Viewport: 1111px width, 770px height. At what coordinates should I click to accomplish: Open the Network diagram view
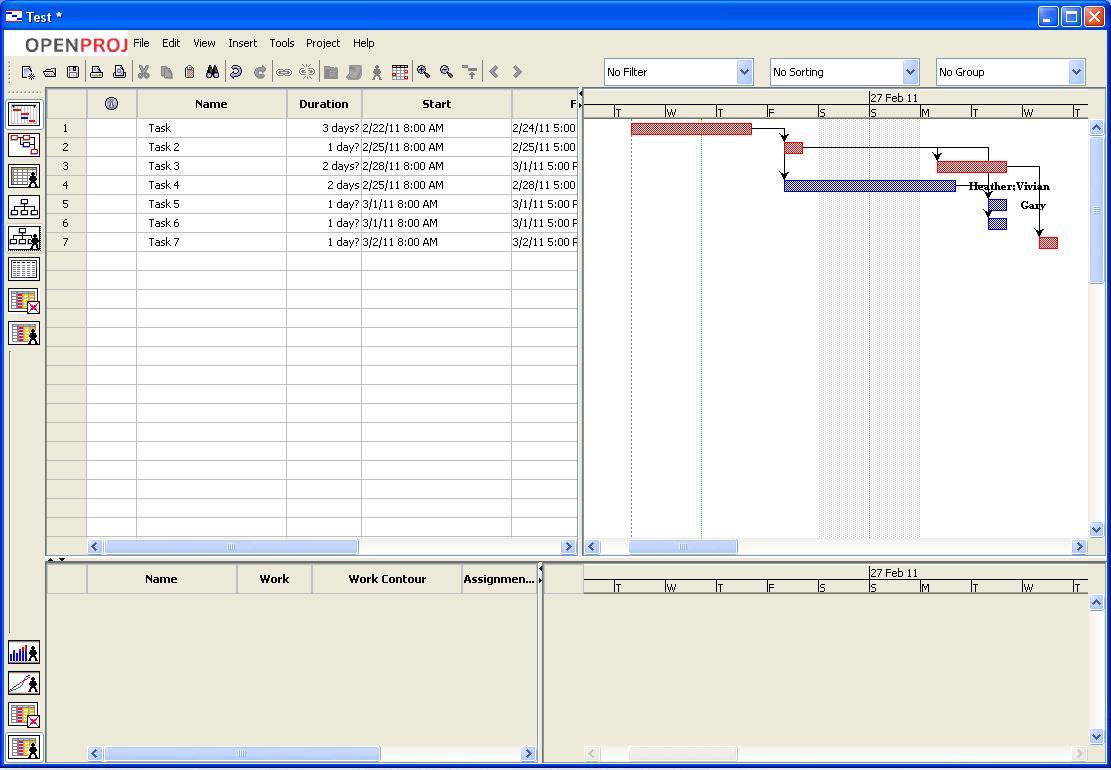pos(24,145)
